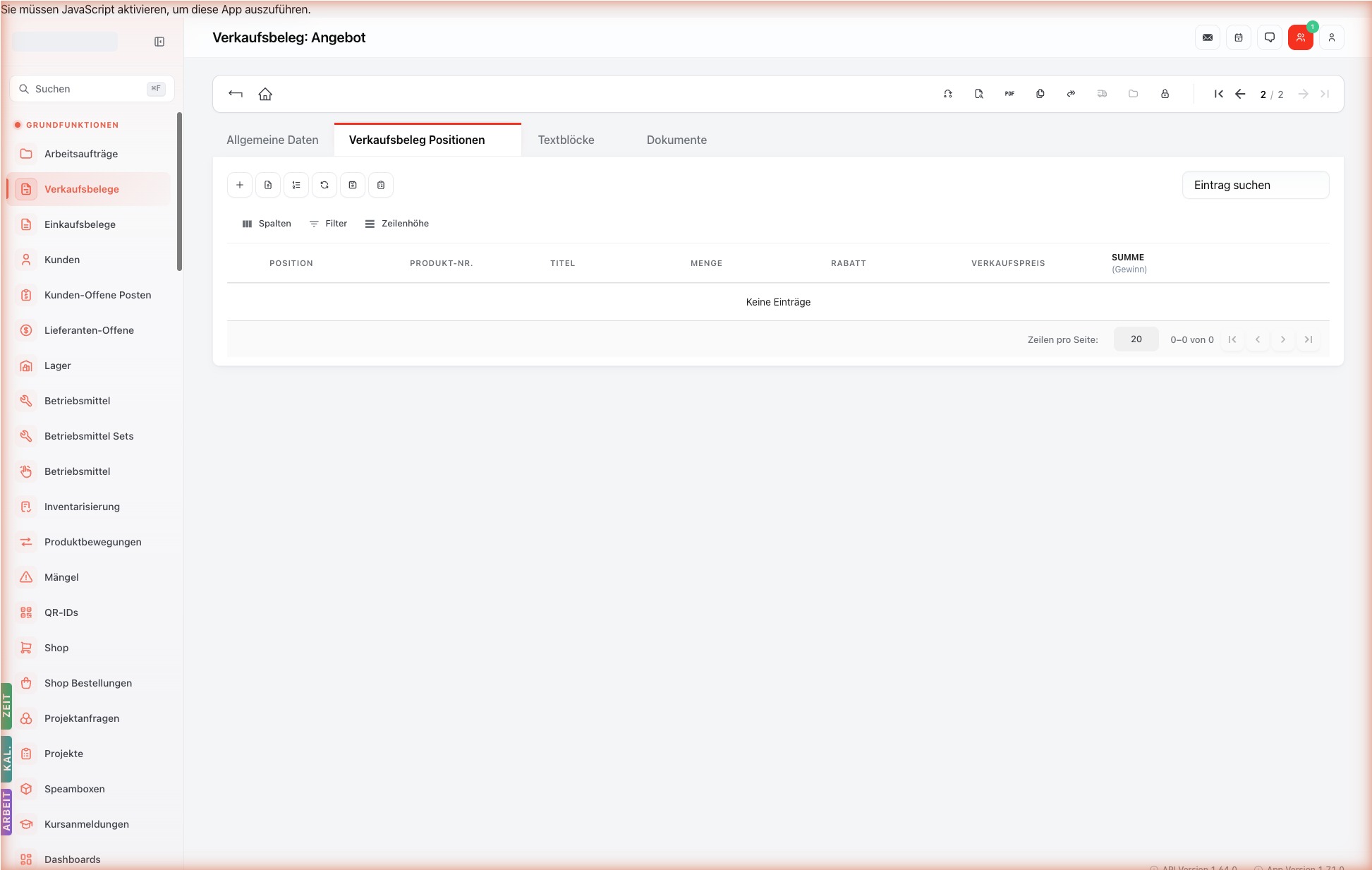Viewport: 1372px width, 870px height.
Task: Open Betriebsmittel Sets in the sidebar
Action: click(x=88, y=436)
